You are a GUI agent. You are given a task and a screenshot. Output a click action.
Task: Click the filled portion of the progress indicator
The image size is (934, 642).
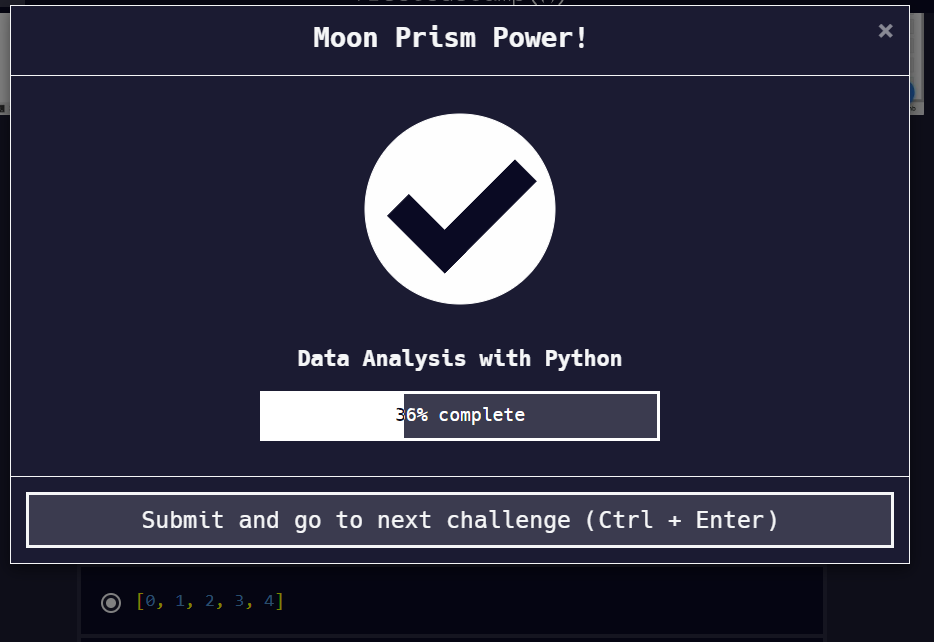[330, 415]
